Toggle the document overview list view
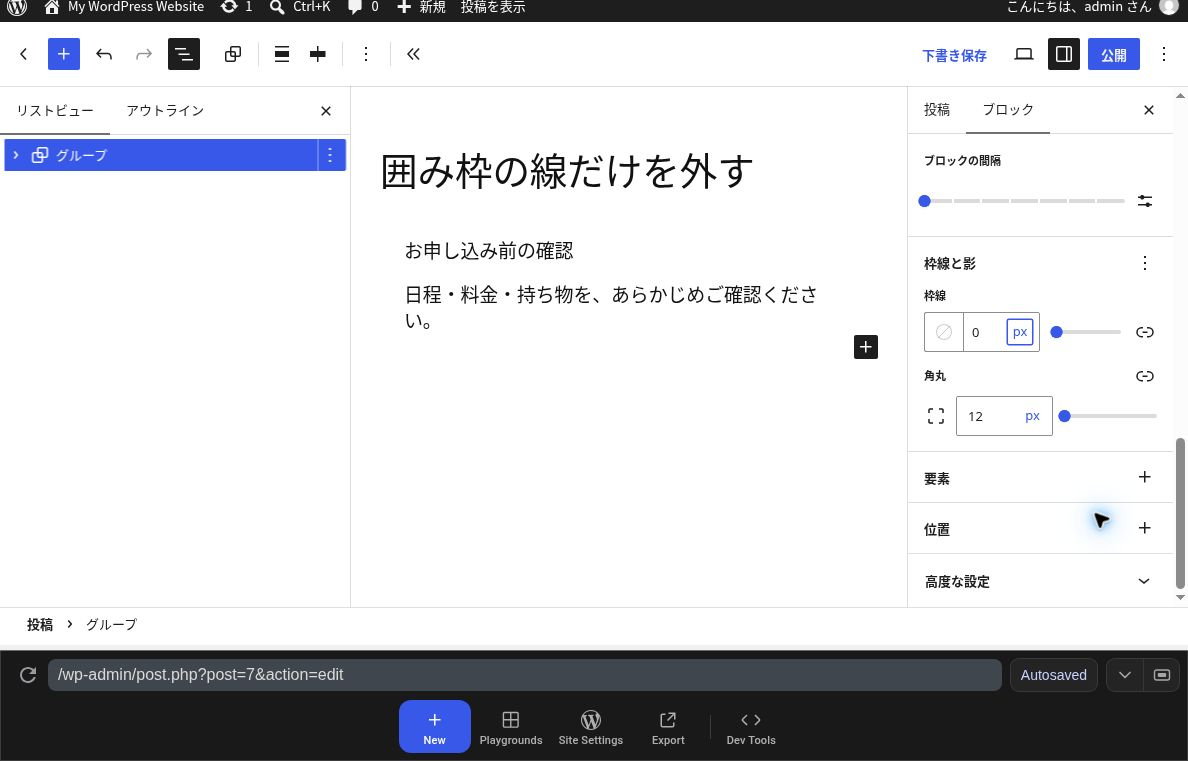 [183, 54]
